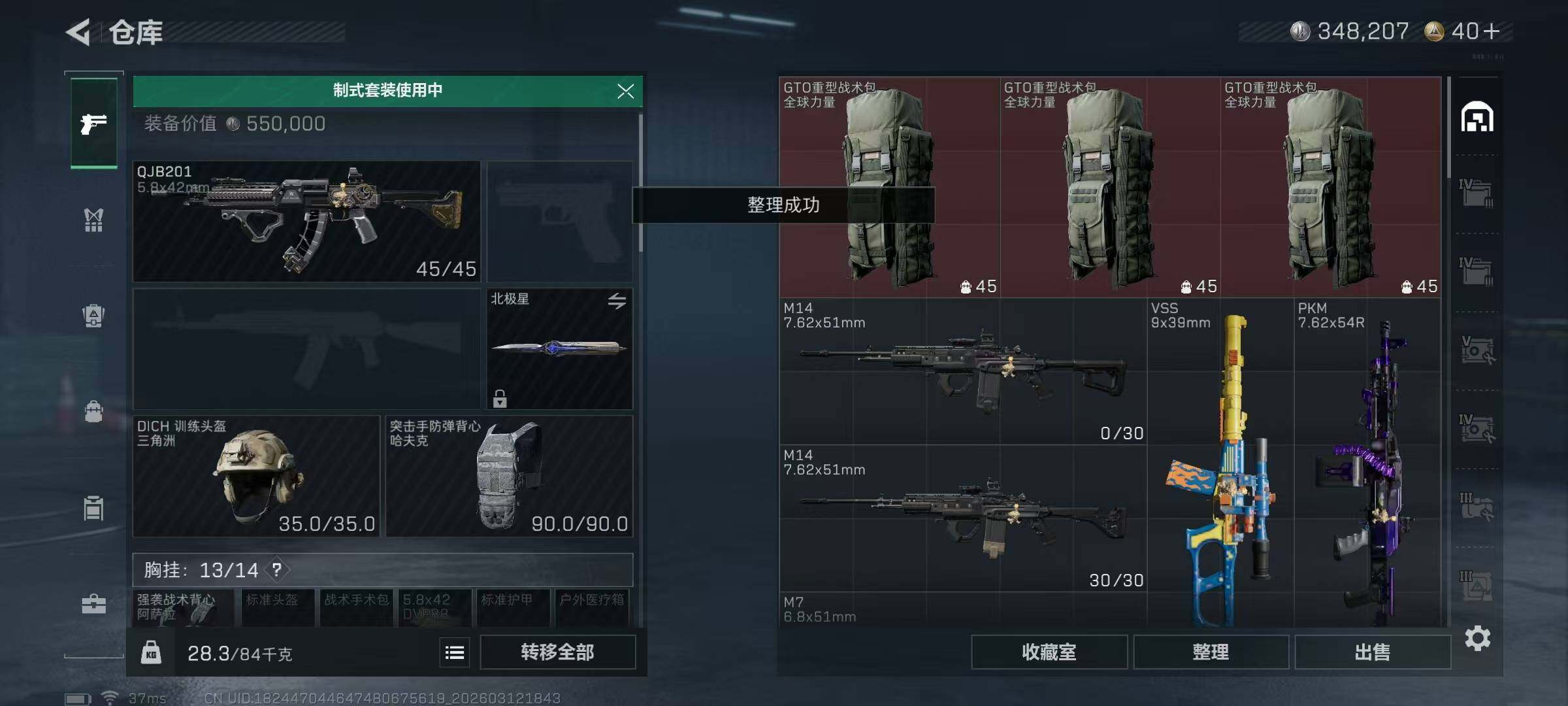1568x706 pixels.
Task: Open the briefcase category icon in left sidebar
Action: (x=93, y=603)
